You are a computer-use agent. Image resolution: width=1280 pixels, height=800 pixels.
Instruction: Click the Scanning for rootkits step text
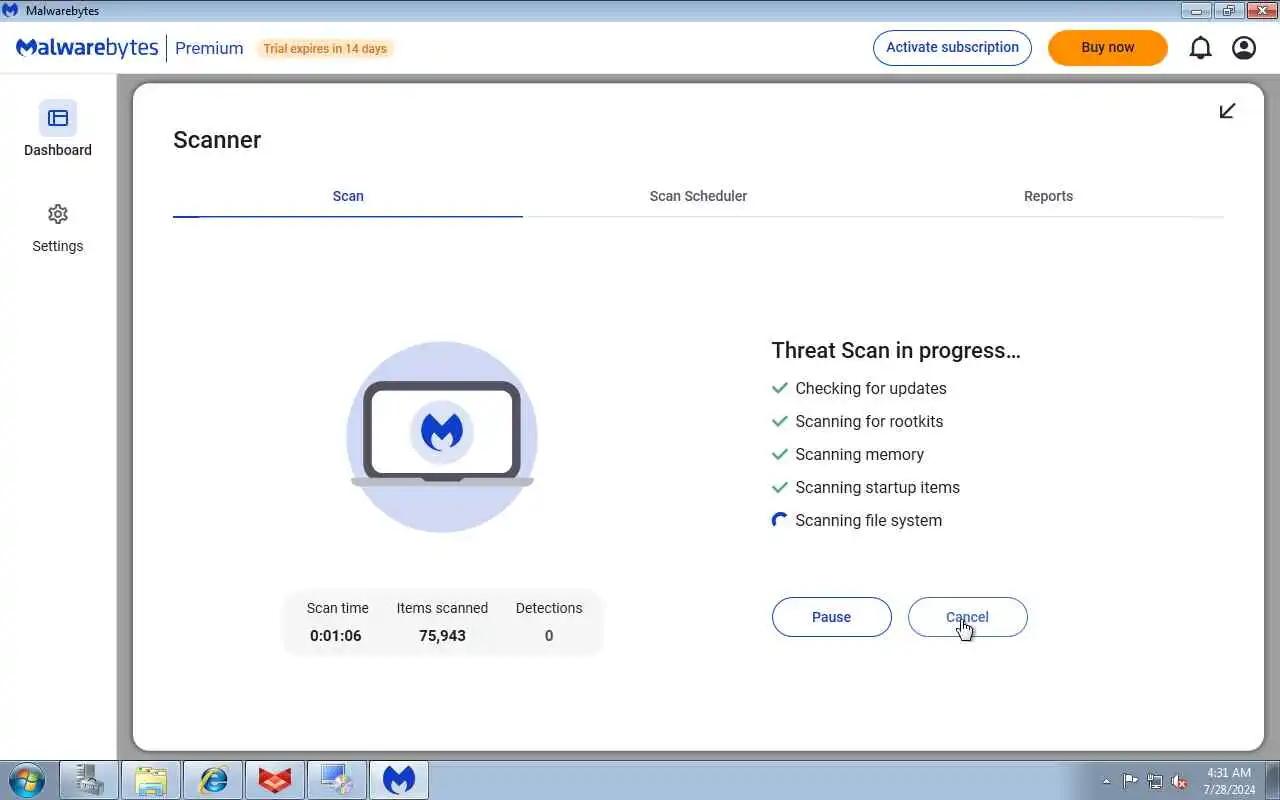[869, 421]
